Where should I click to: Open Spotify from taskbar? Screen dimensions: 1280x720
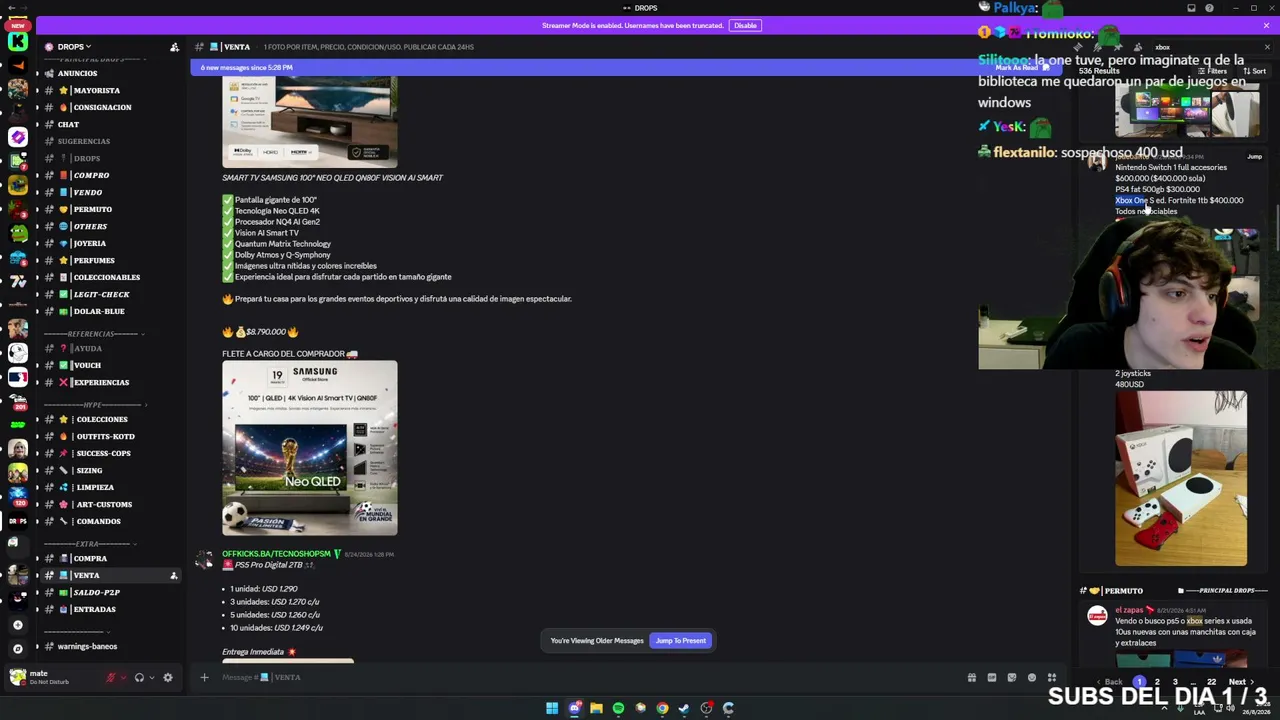(618, 708)
